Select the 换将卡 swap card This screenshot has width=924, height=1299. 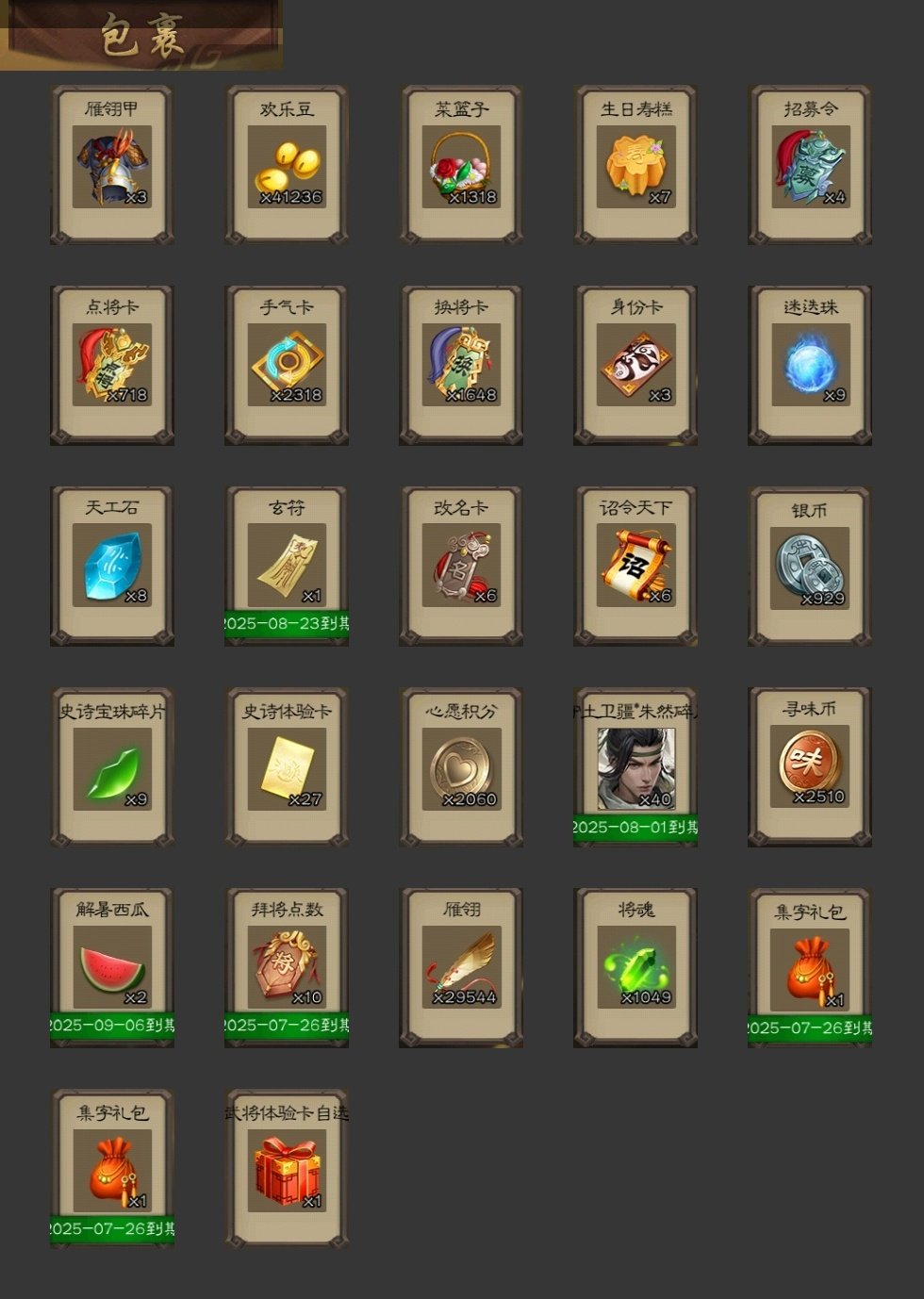click(x=461, y=365)
